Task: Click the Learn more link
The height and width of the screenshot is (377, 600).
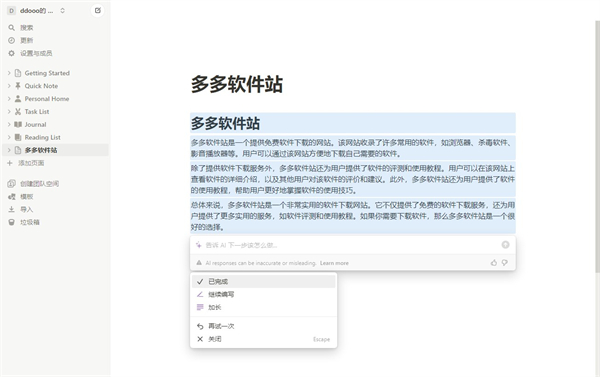Action: click(334, 263)
